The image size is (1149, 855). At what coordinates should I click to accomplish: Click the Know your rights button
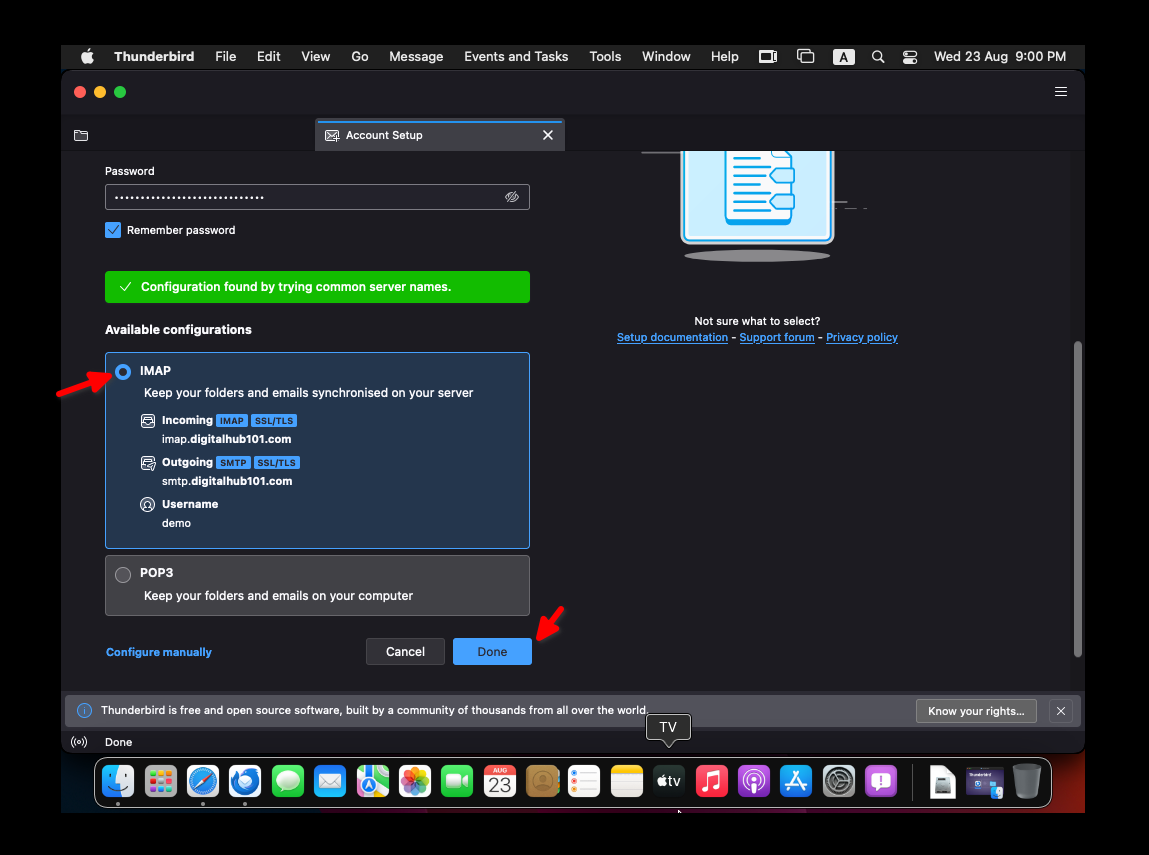[x=976, y=711]
